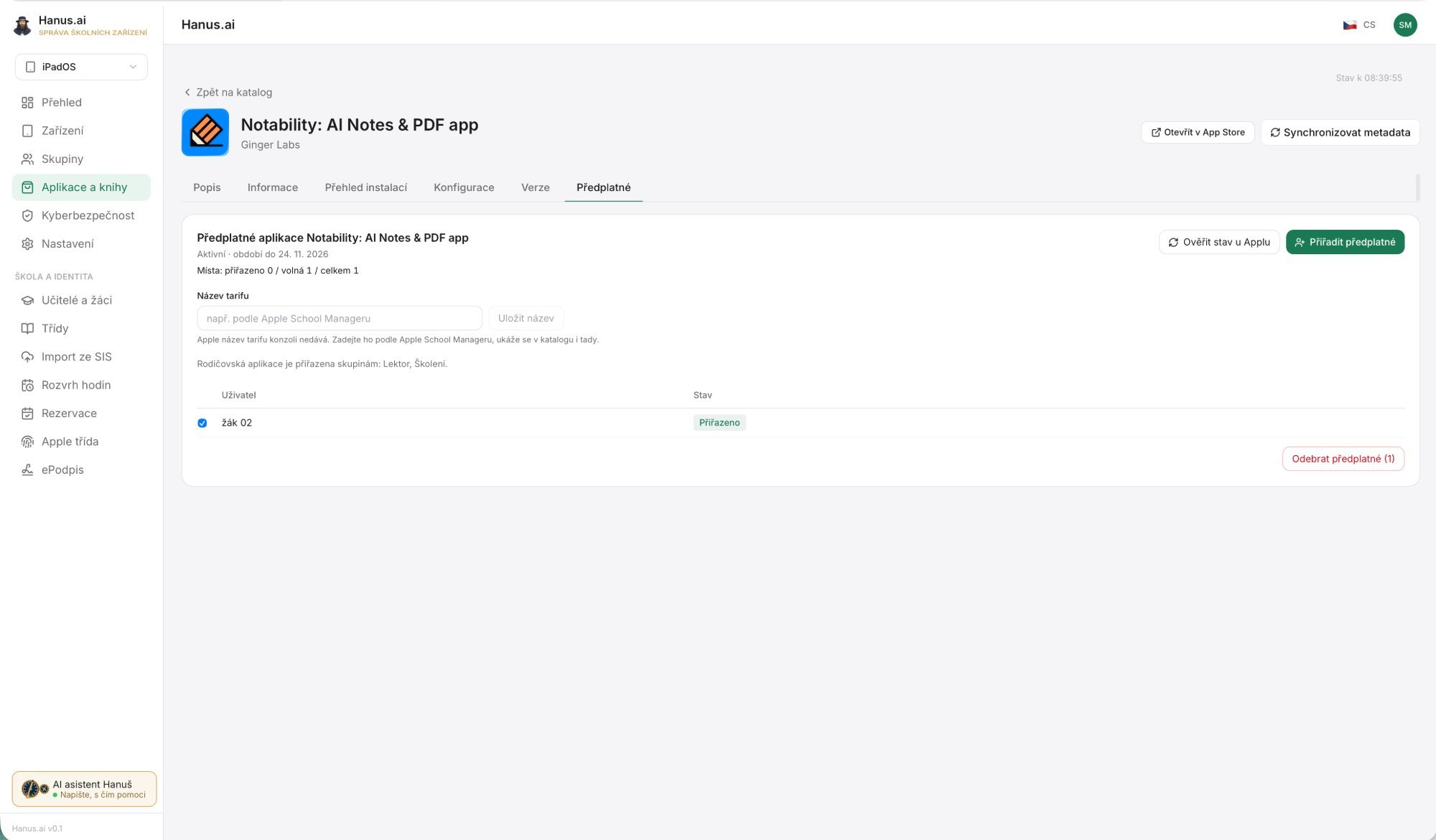
Task: Click the Stav column header
Action: pyautogui.click(x=703, y=396)
